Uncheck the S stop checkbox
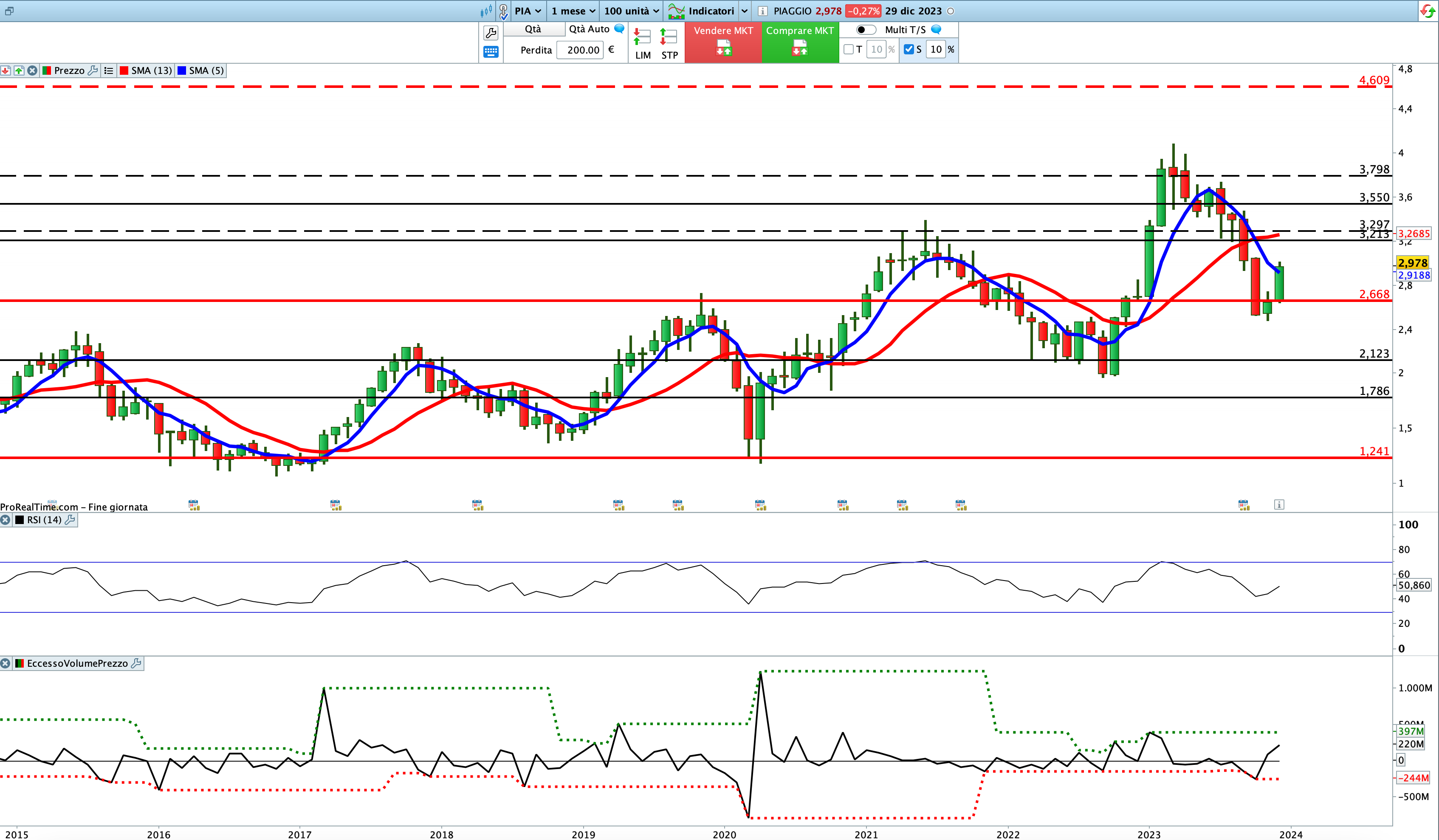This screenshot has height=840, width=1439. point(909,50)
